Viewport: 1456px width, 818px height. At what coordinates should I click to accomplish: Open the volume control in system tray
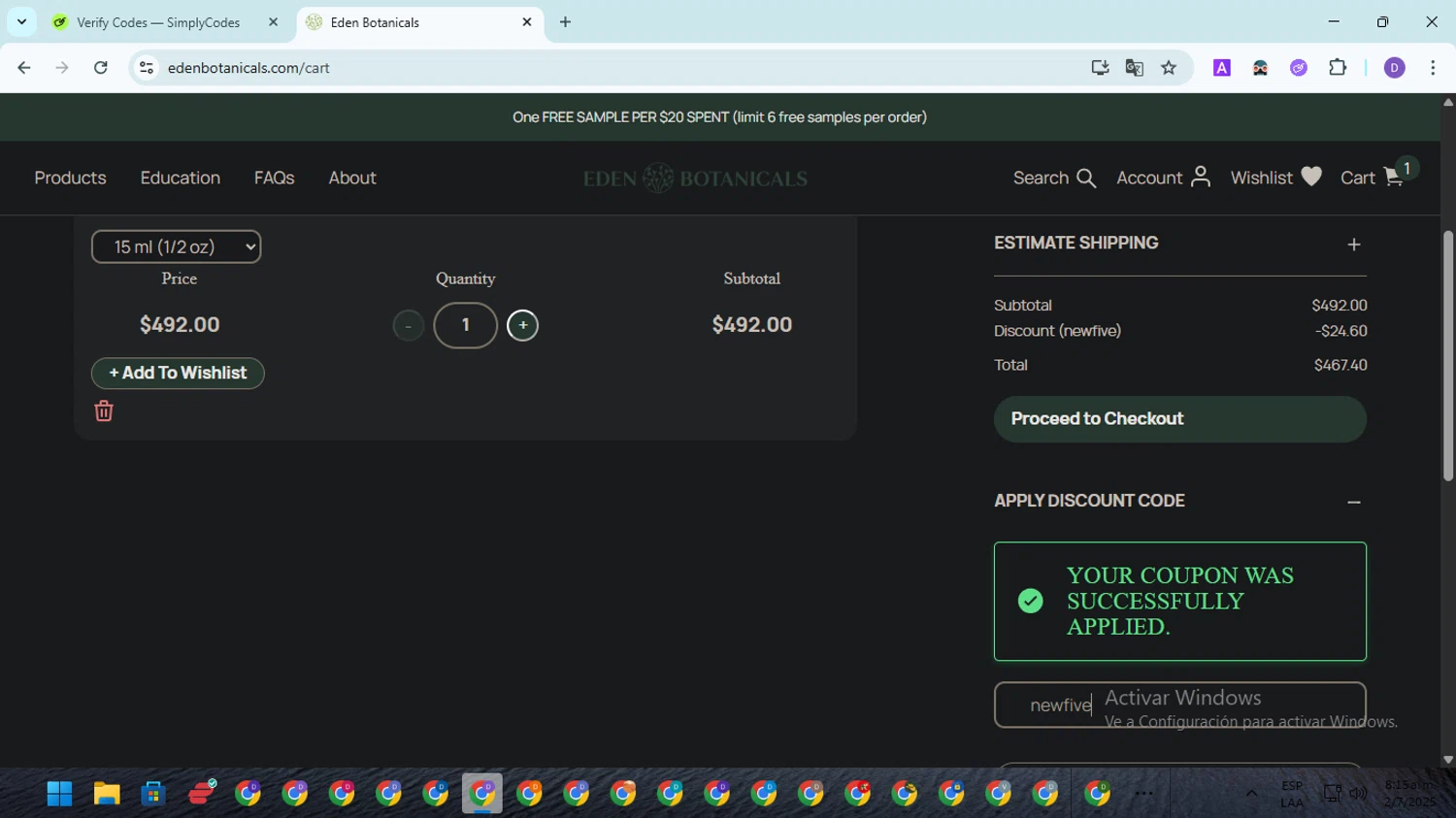[1358, 794]
